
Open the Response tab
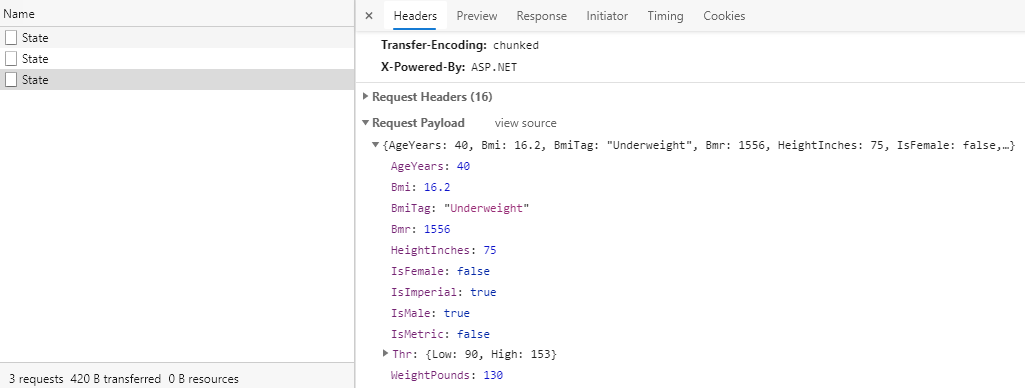pyautogui.click(x=541, y=16)
